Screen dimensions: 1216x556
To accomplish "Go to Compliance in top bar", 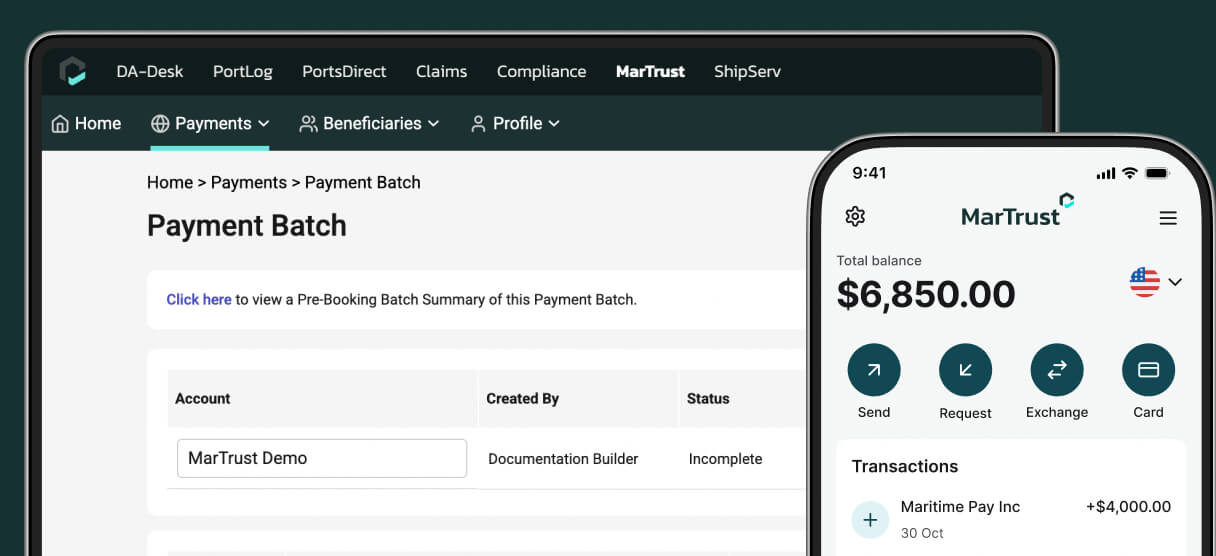I will pos(541,72).
